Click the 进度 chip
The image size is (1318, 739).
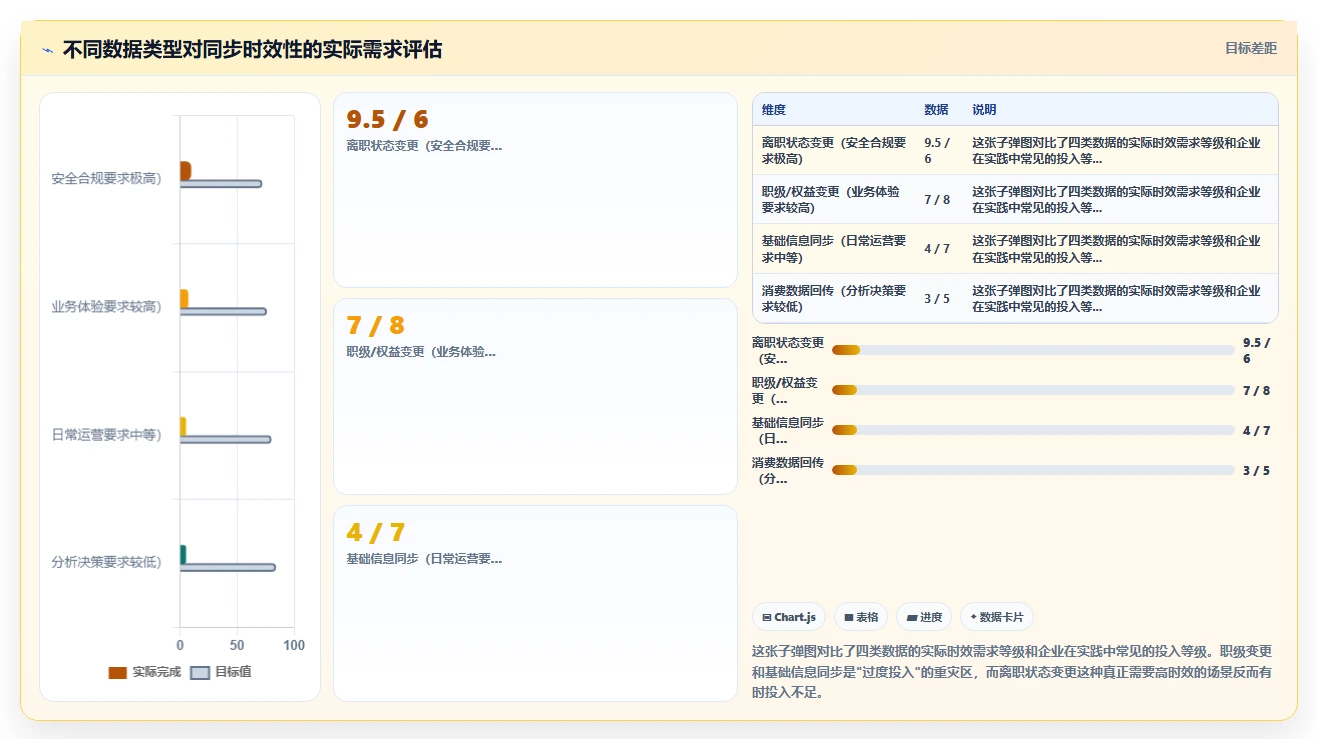click(924, 617)
